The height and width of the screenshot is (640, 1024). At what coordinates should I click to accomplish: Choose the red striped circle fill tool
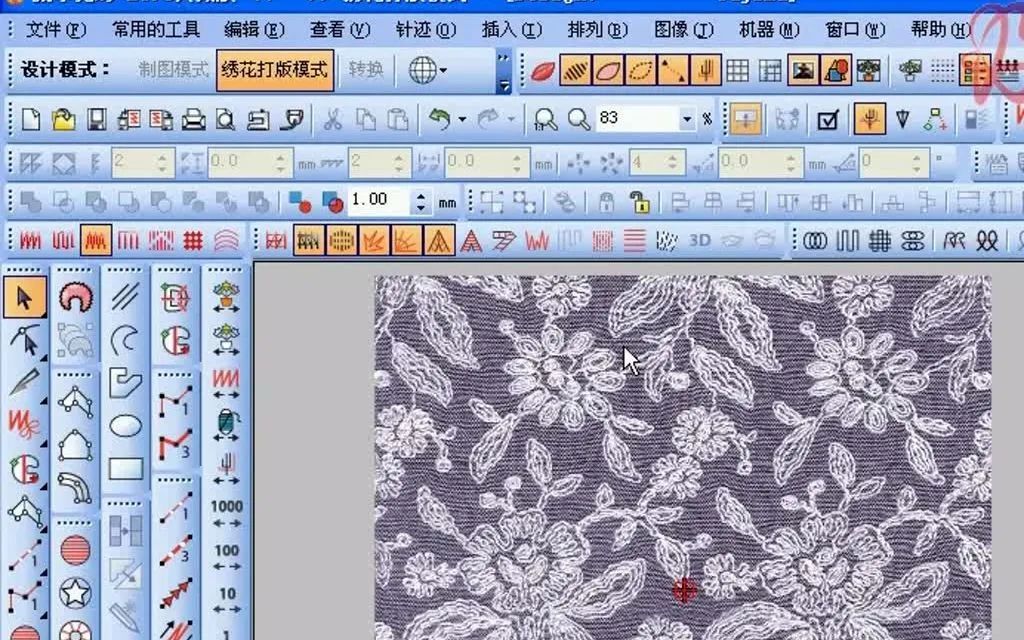75,550
